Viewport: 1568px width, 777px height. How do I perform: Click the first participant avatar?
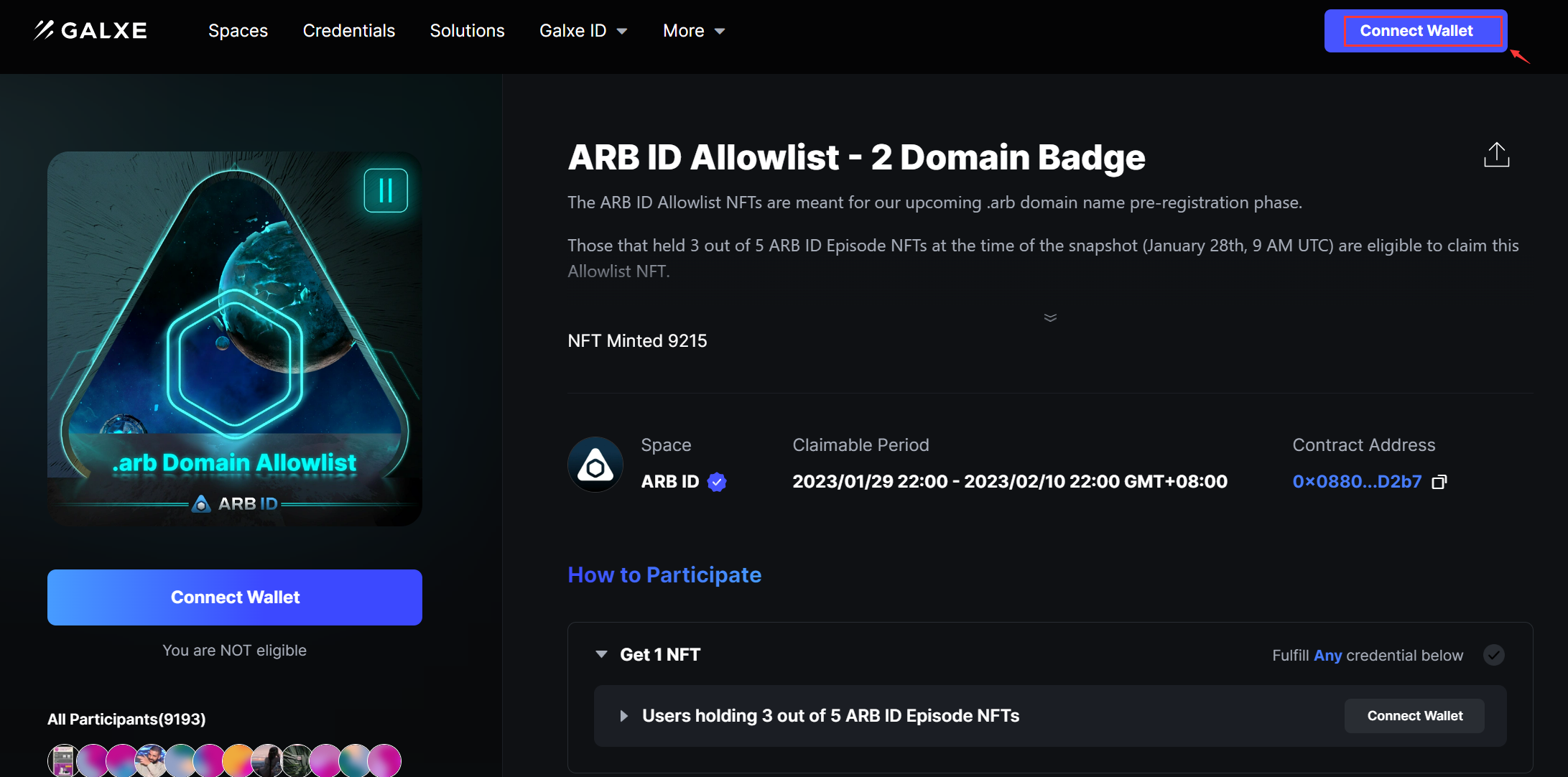pyautogui.click(x=61, y=760)
